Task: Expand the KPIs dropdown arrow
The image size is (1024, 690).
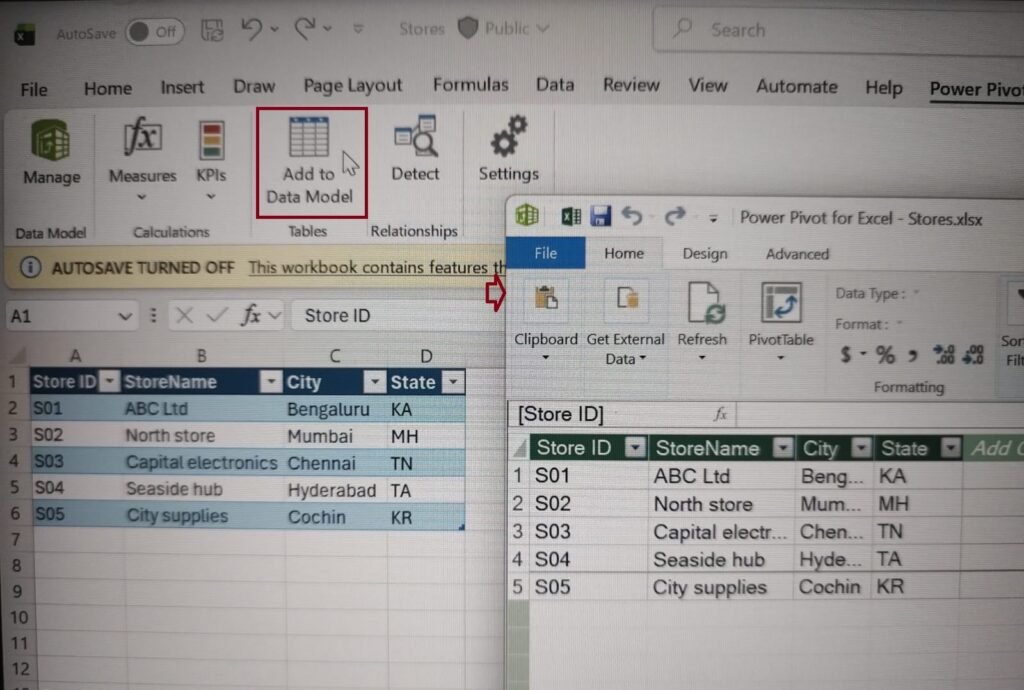Action: click(211, 196)
